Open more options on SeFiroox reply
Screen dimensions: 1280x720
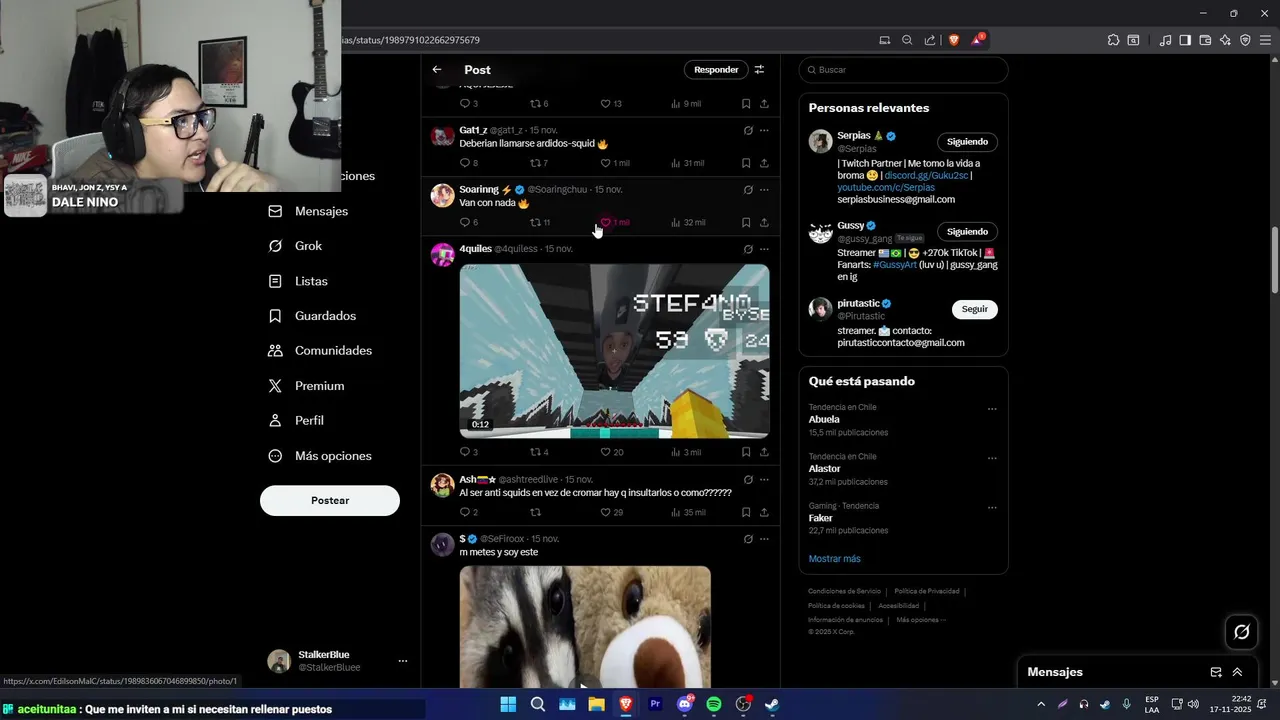tap(764, 538)
